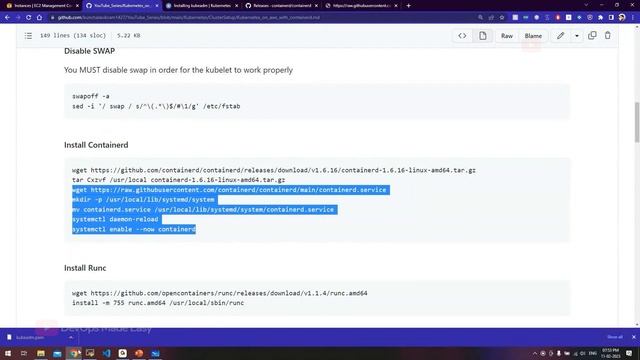Screen dimensions: 640x360
Task: Share this page icon in address bar
Action: (491, 18)
